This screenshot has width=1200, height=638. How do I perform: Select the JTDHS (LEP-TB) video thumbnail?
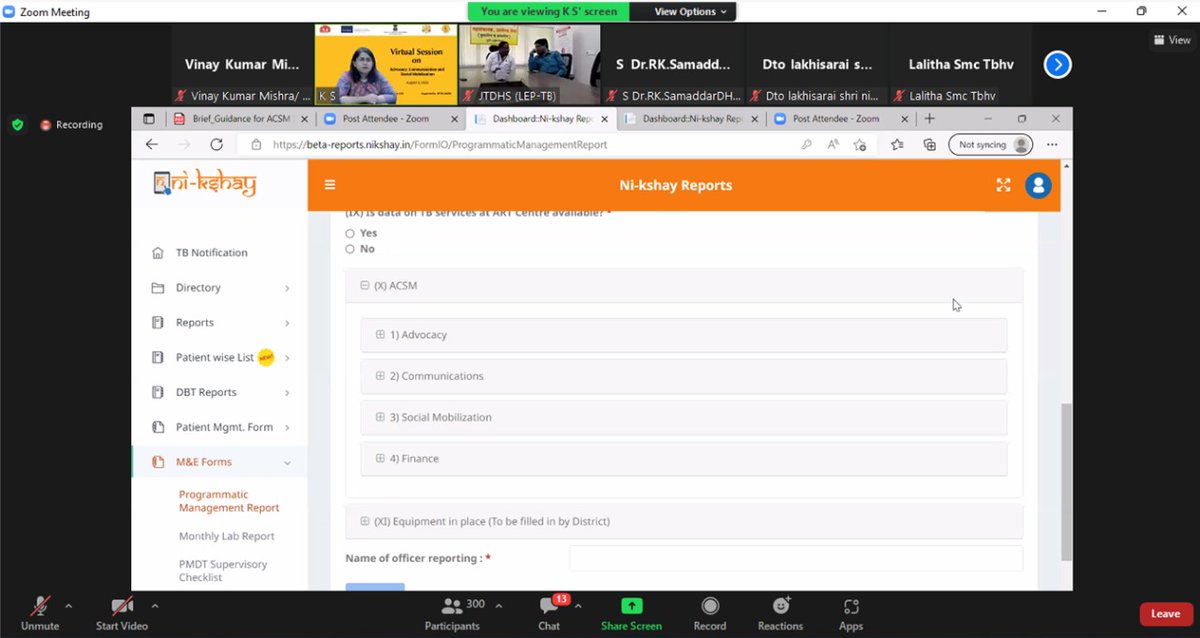click(x=529, y=65)
